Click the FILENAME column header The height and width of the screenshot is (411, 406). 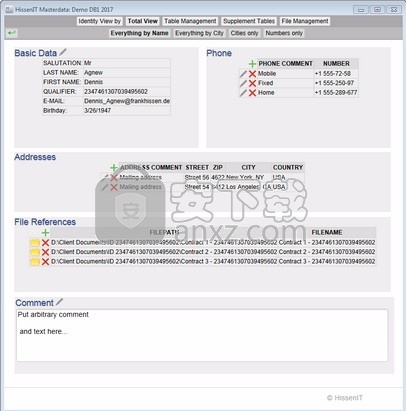coord(327,233)
